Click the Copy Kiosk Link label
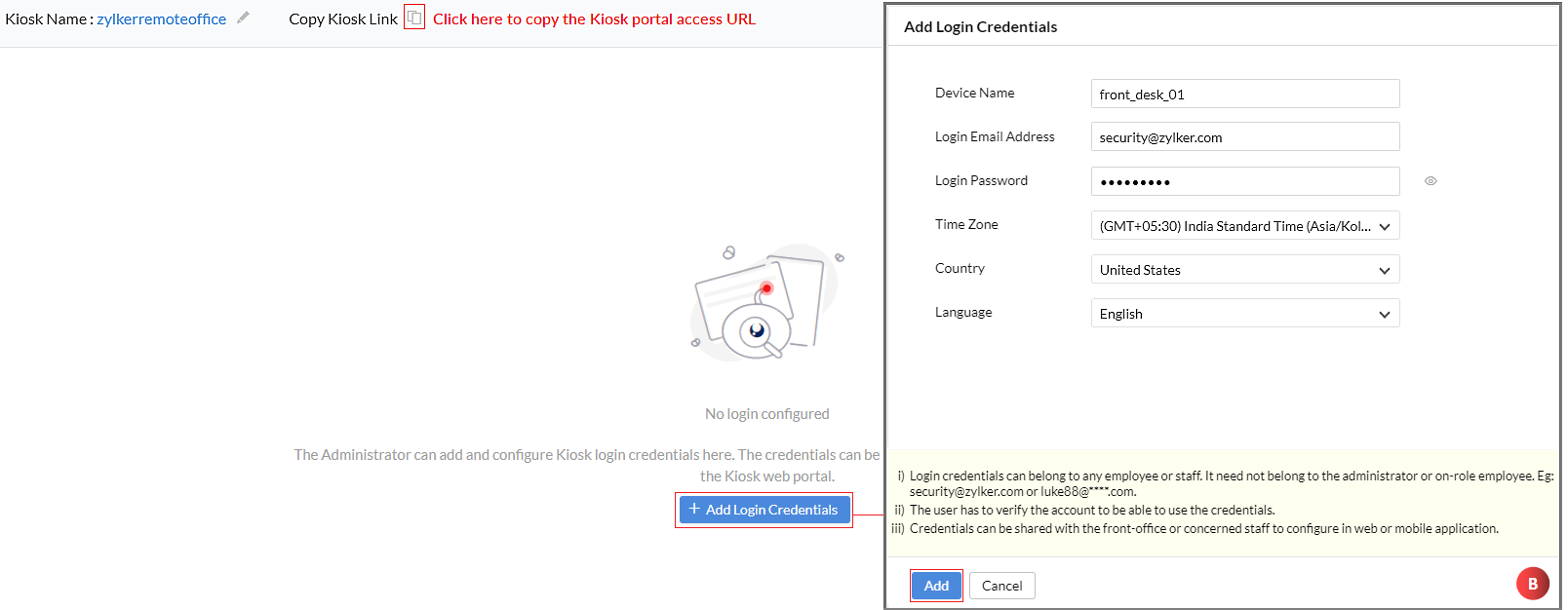 (x=343, y=19)
